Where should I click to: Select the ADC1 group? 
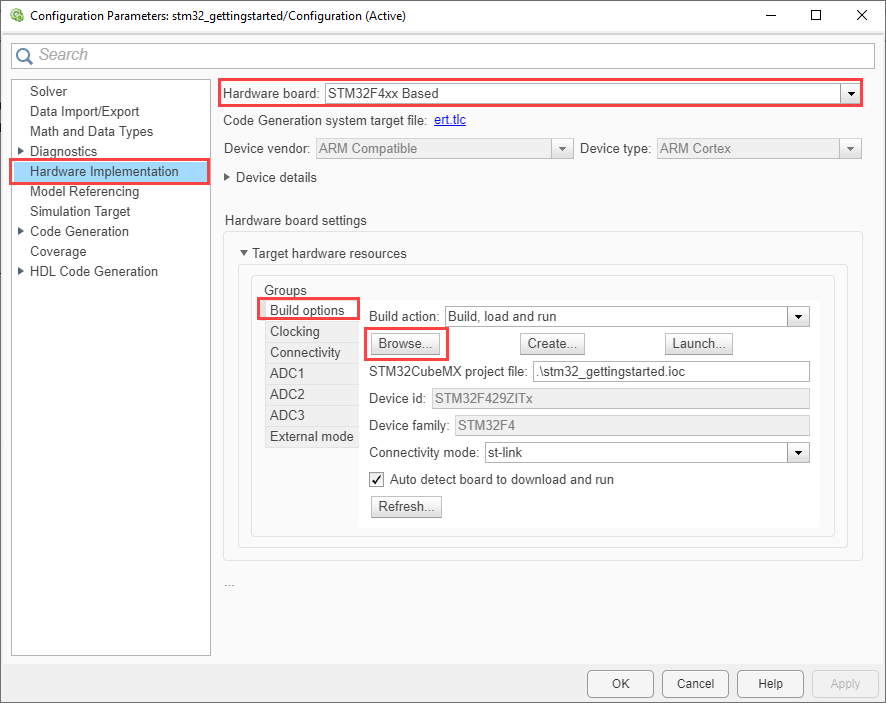(286, 373)
